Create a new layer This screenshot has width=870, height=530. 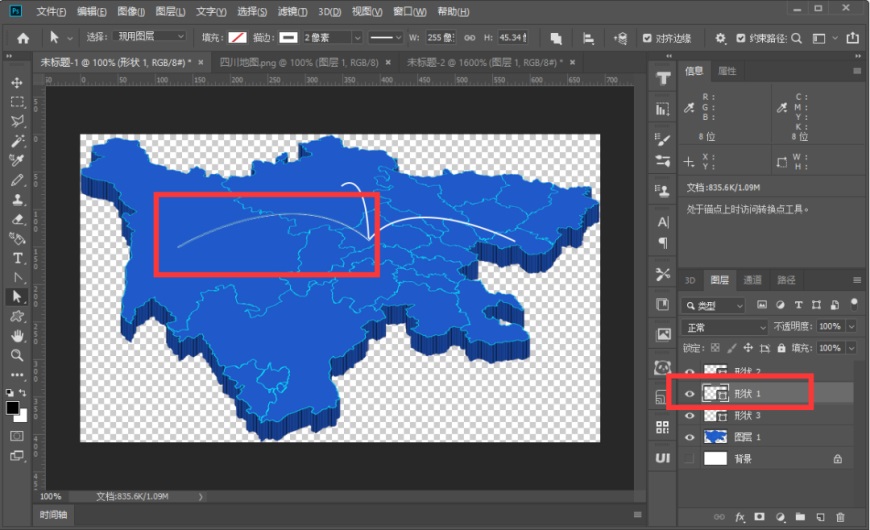pyautogui.click(x=820, y=517)
